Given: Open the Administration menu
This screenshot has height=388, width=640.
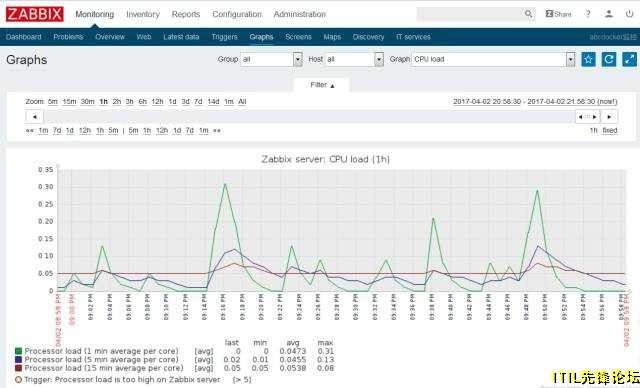Looking at the screenshot, I should point(300,14).
